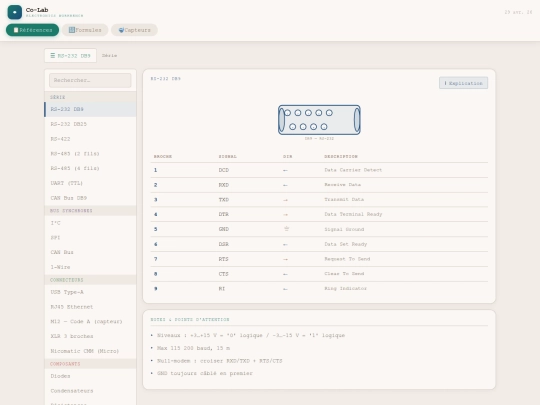Click the Co-Lab logo icon
This screenshot has width=540, height=405.
[14, 12]
